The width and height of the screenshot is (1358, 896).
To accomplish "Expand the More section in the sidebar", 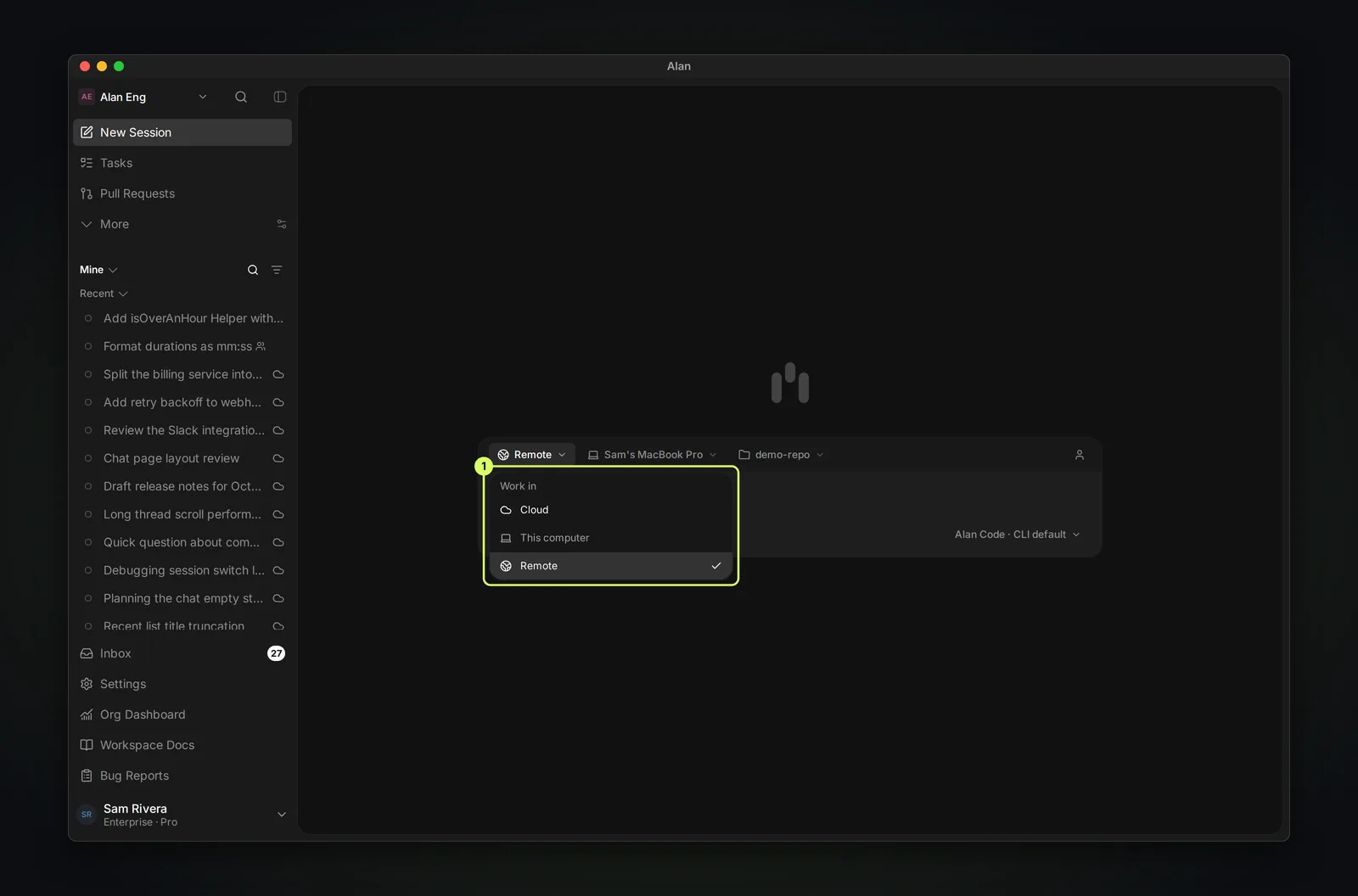I will (104, 224).
